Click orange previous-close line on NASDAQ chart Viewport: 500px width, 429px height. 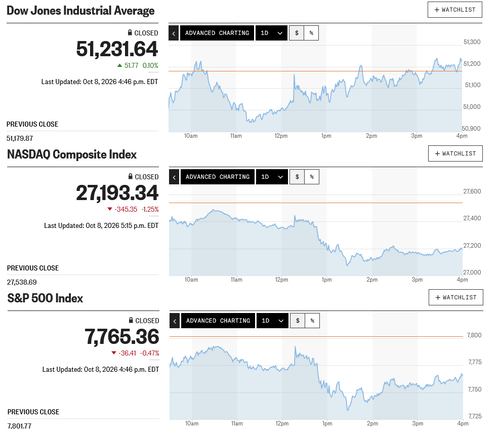(316, 203)
